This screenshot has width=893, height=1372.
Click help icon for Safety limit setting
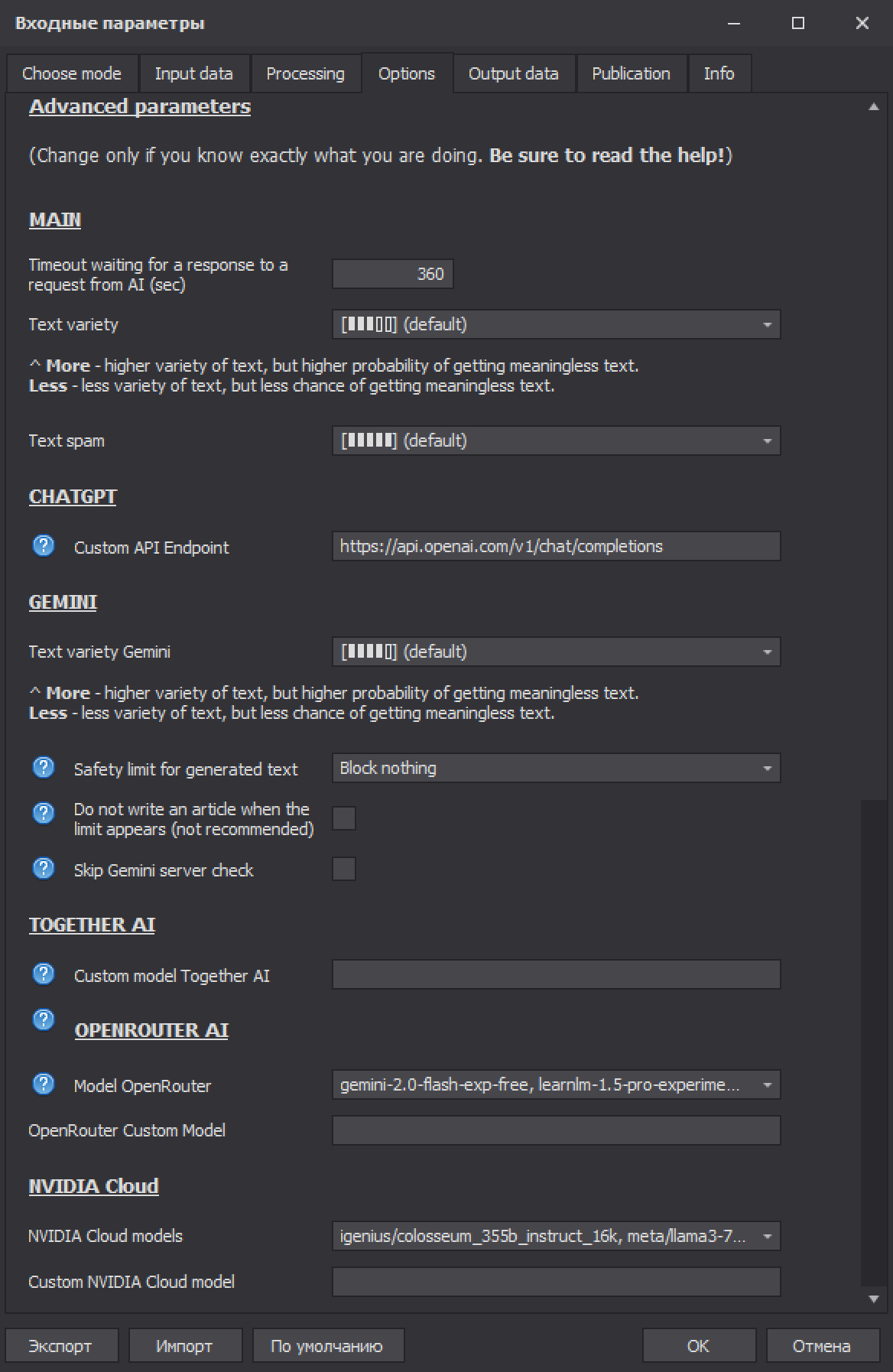pyautogui.click(x=44, y=768)
